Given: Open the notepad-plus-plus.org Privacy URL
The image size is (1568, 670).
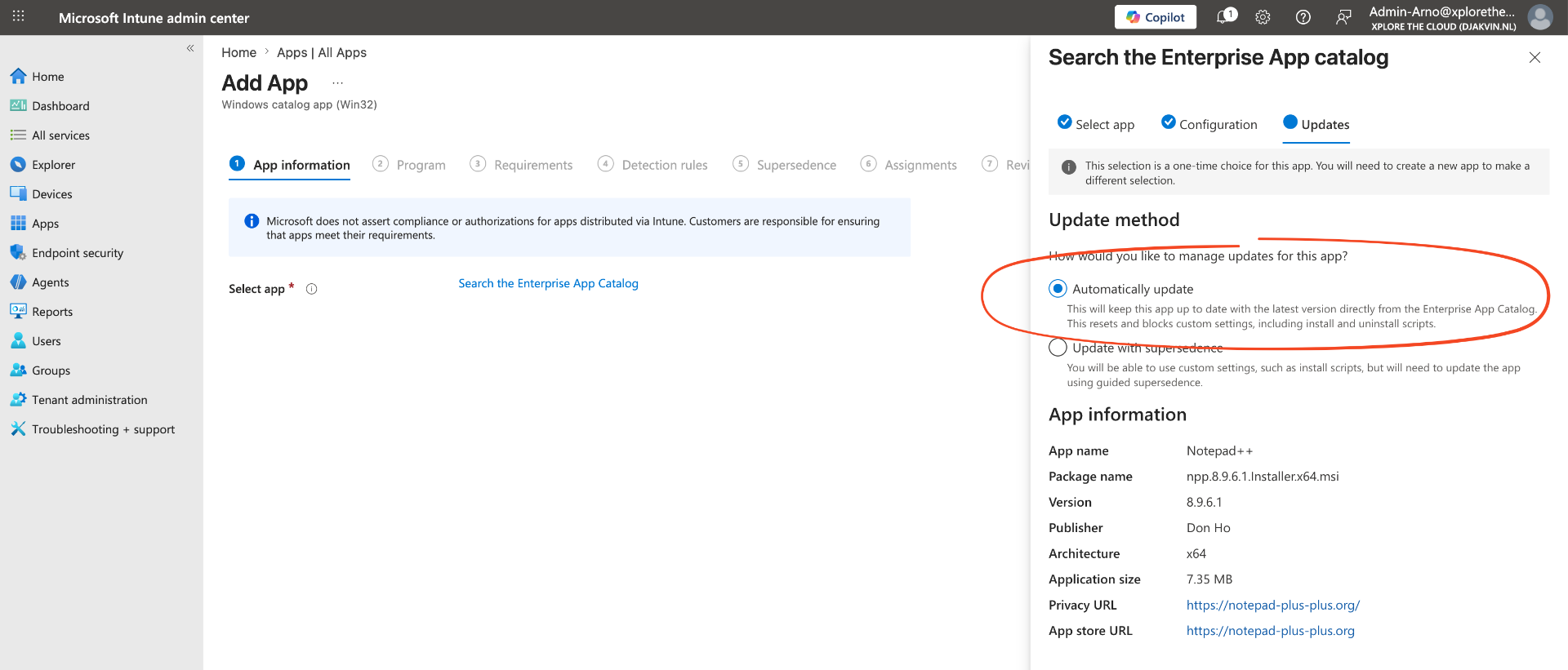Looking at the screenshot, I should point(1272,605).
